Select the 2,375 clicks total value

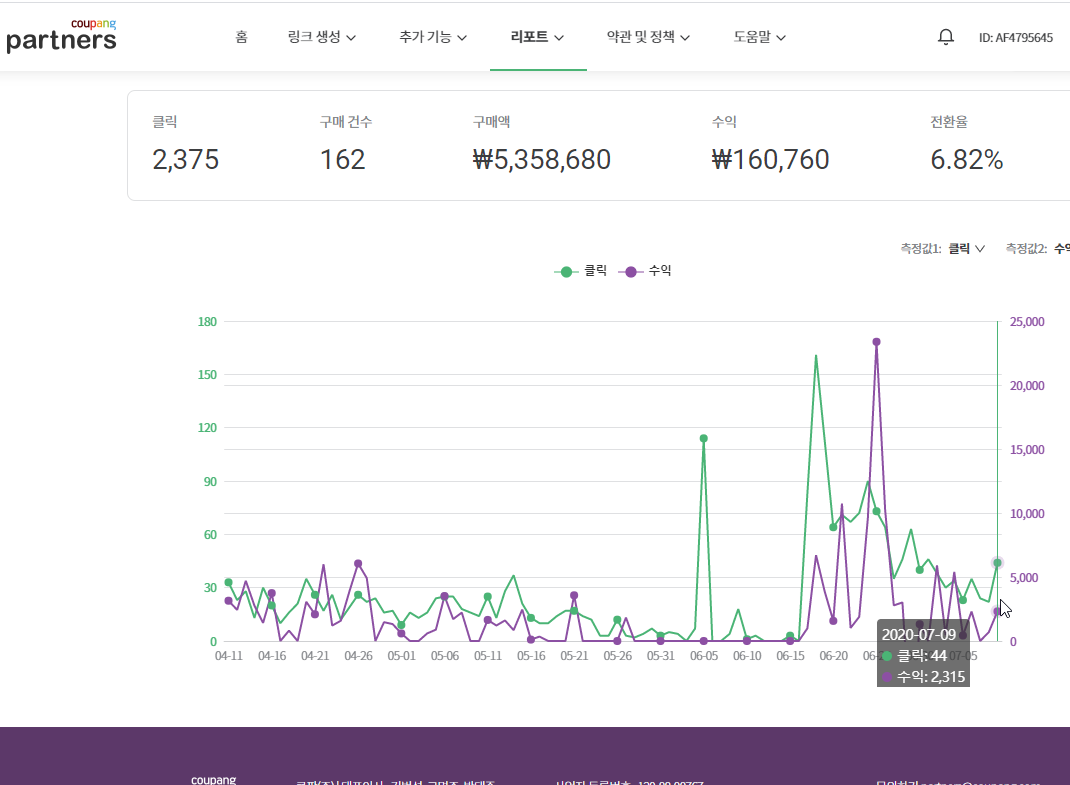(x=186, y=160)
